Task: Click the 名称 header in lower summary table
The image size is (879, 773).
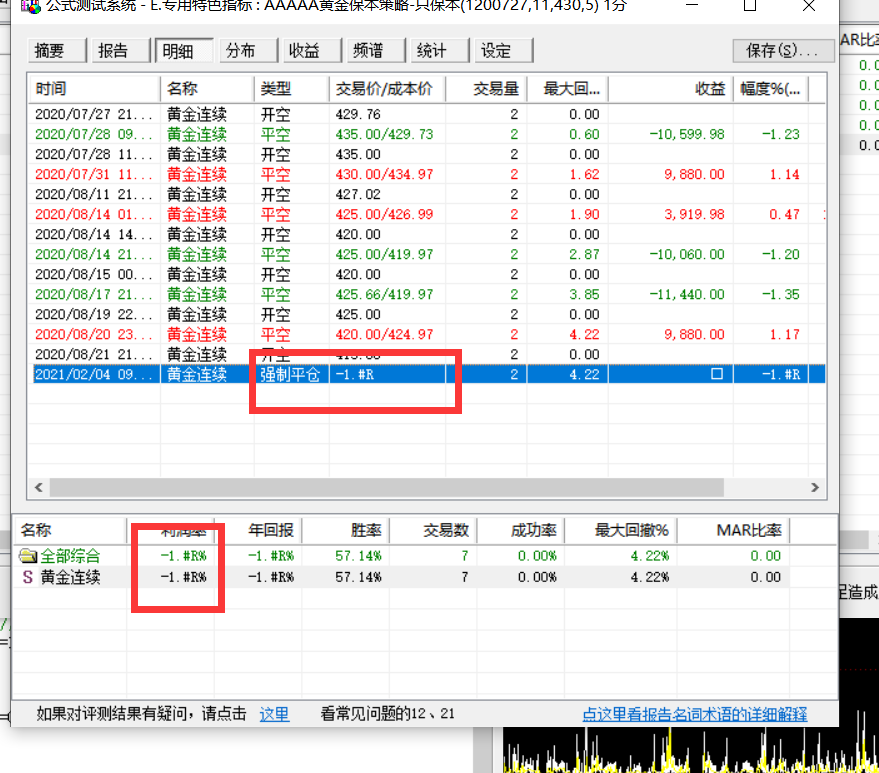Action: [x=71, y=530]
